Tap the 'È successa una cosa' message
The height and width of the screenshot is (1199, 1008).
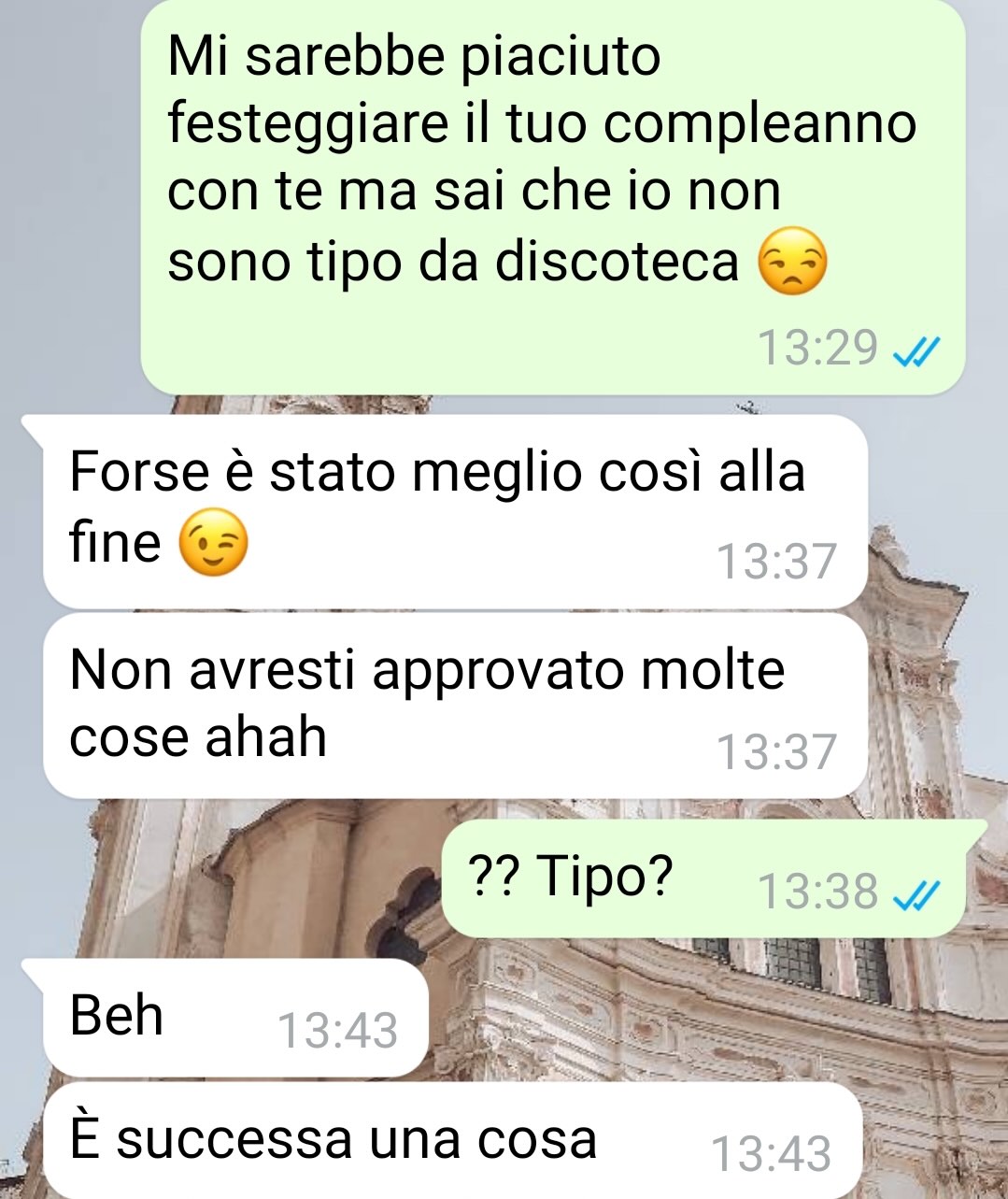(452, 1140)
